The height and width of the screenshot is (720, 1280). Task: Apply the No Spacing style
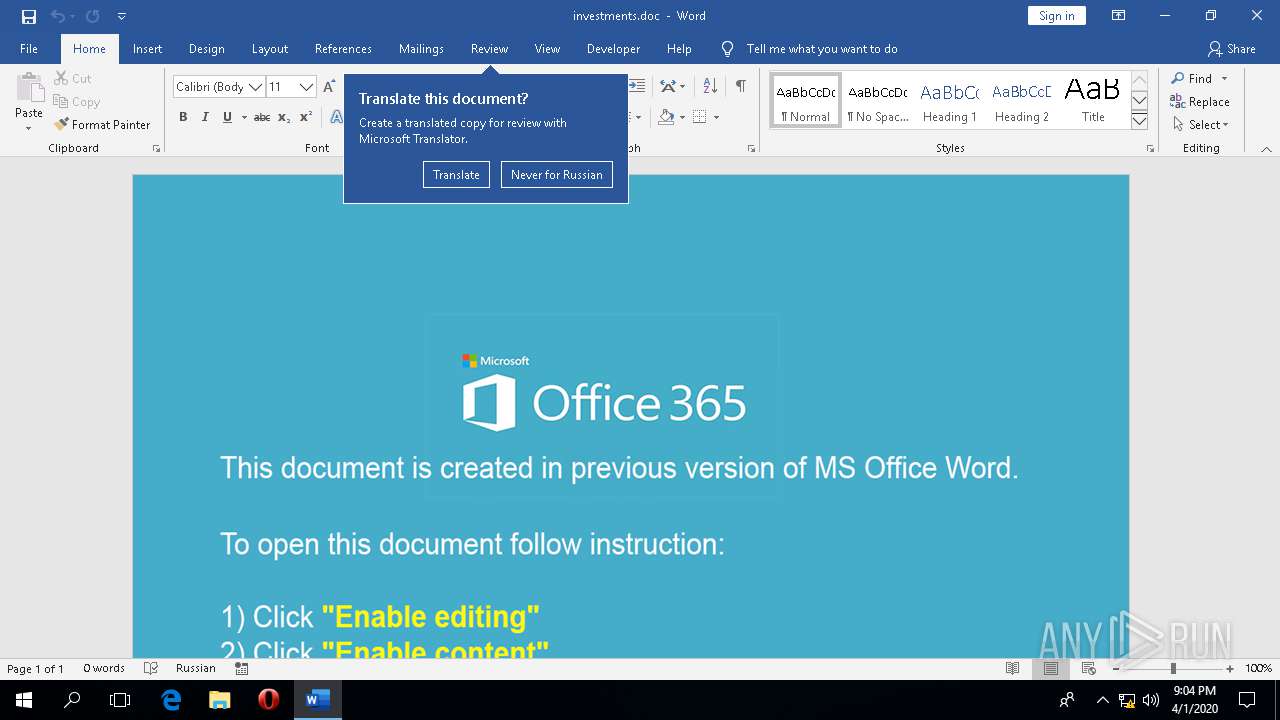pyautogui.click(x=878, y=100)
